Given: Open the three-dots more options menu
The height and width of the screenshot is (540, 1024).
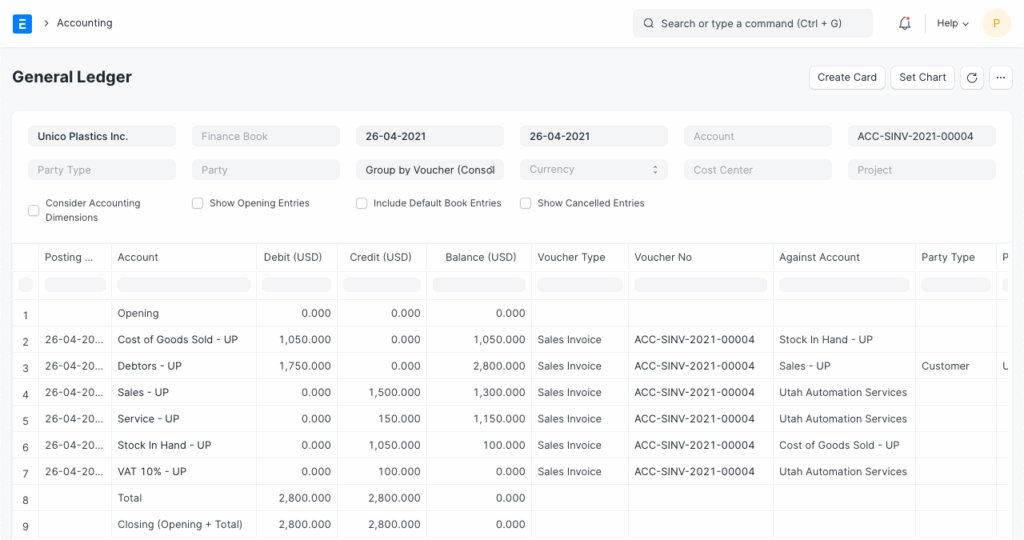Looking at the screenshot, I should [x=1000, y=77].
